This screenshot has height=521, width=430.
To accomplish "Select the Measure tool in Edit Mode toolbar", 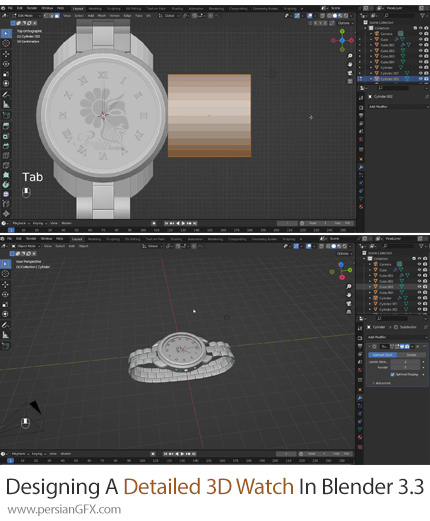I will pos(6,105).
